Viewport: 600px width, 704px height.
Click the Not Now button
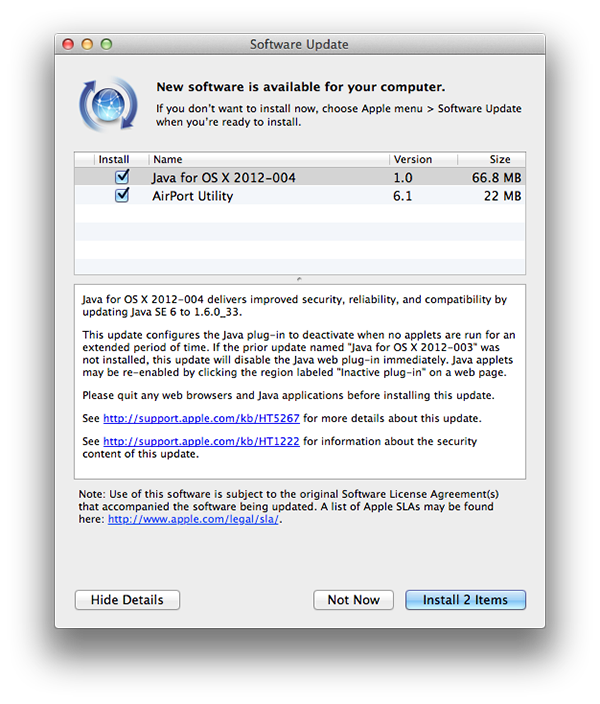353,600
